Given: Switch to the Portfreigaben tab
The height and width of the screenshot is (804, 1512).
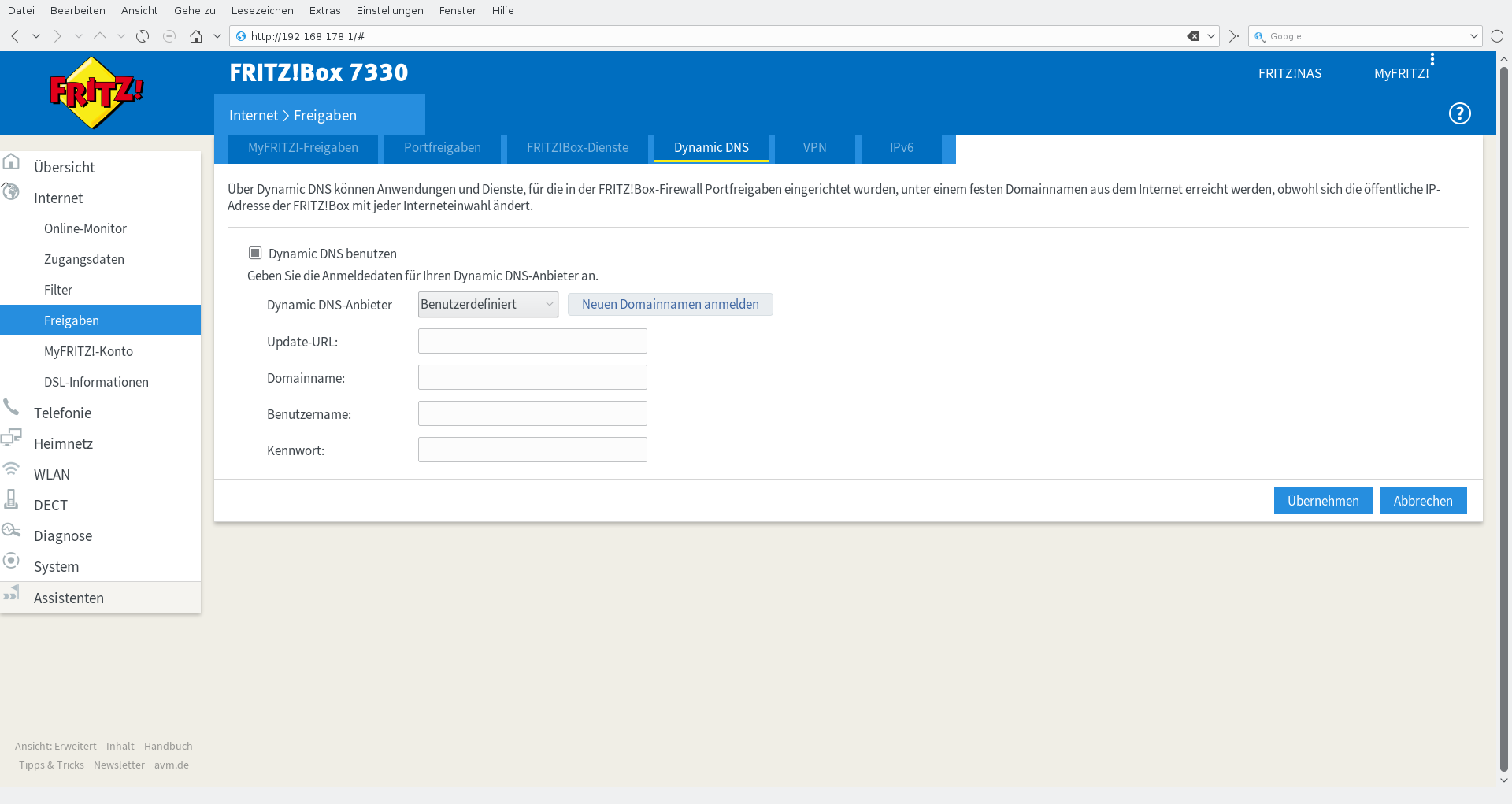Looking at the screenshot, I should click(x=442, y=148).
